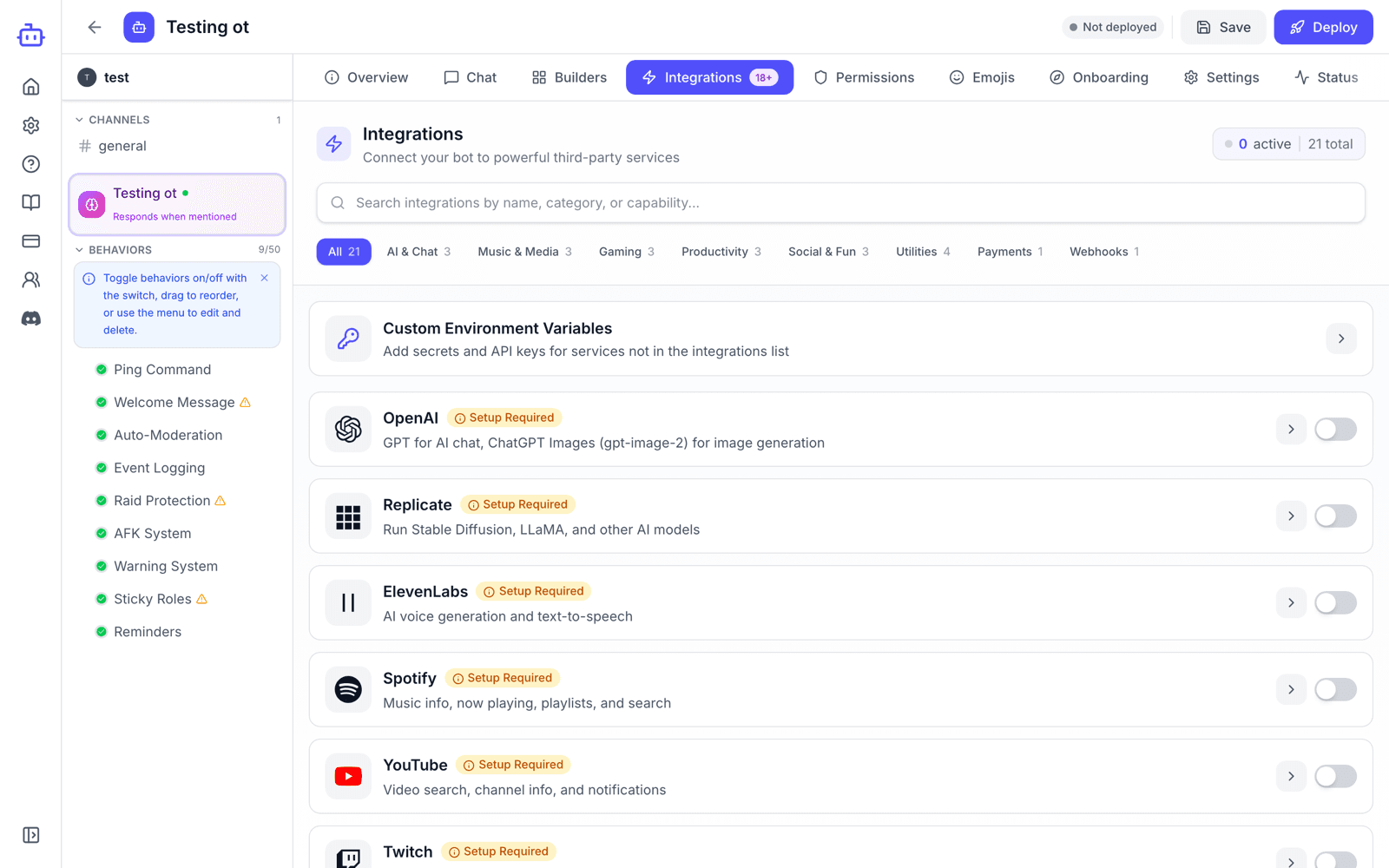Click the Deploy button
The image size is (1389, 868).
1323,27
